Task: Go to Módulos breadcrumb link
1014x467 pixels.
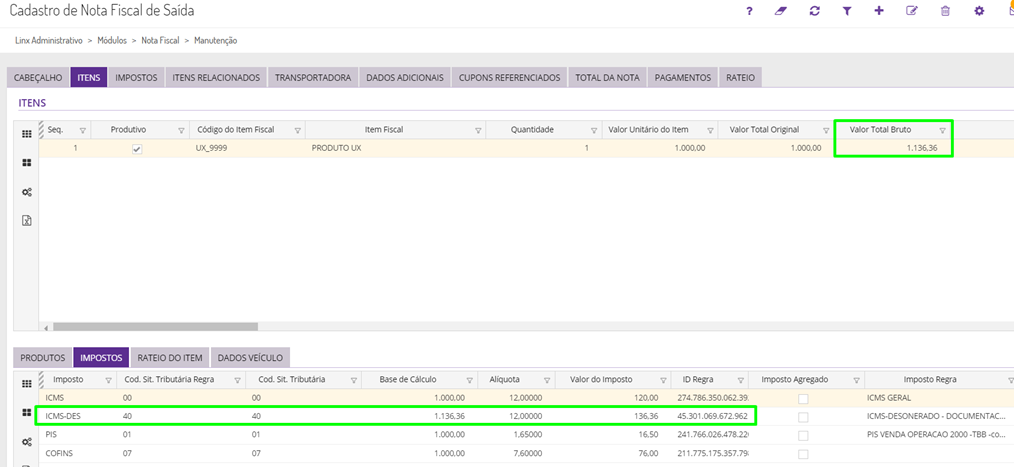Action: tap(112, 41)
